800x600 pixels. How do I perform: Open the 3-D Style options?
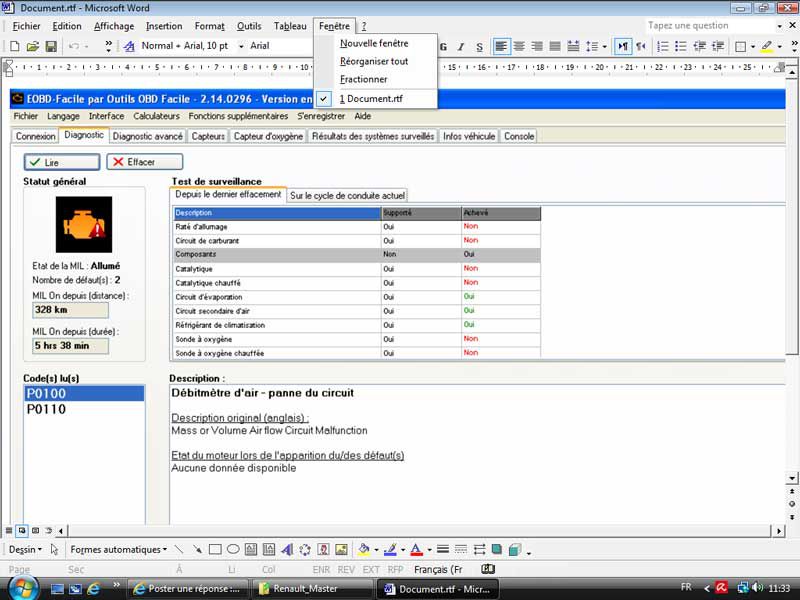pos(515,549)
